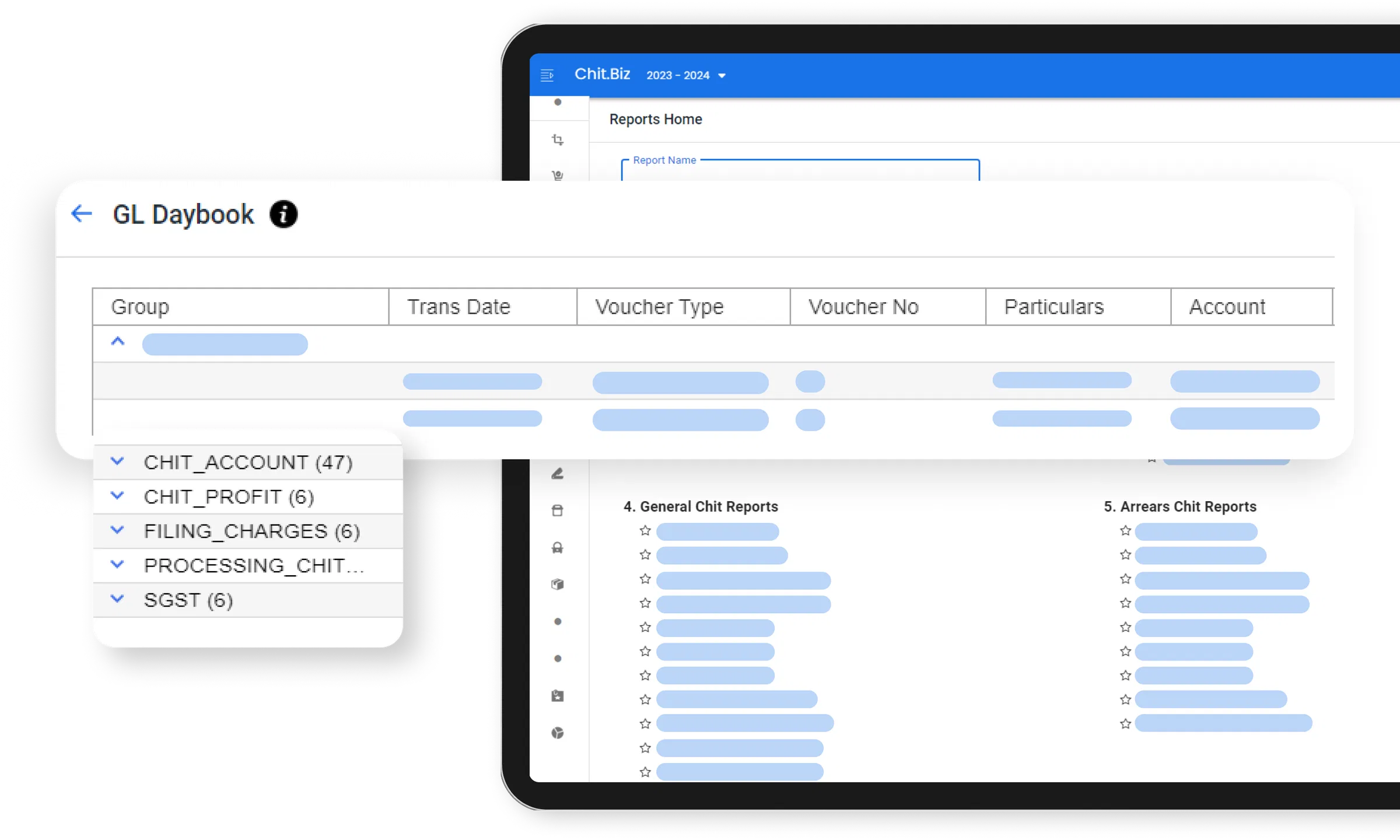Click the Particulars column header
Screen dimensions: 1400x840
pos(1078,307)
